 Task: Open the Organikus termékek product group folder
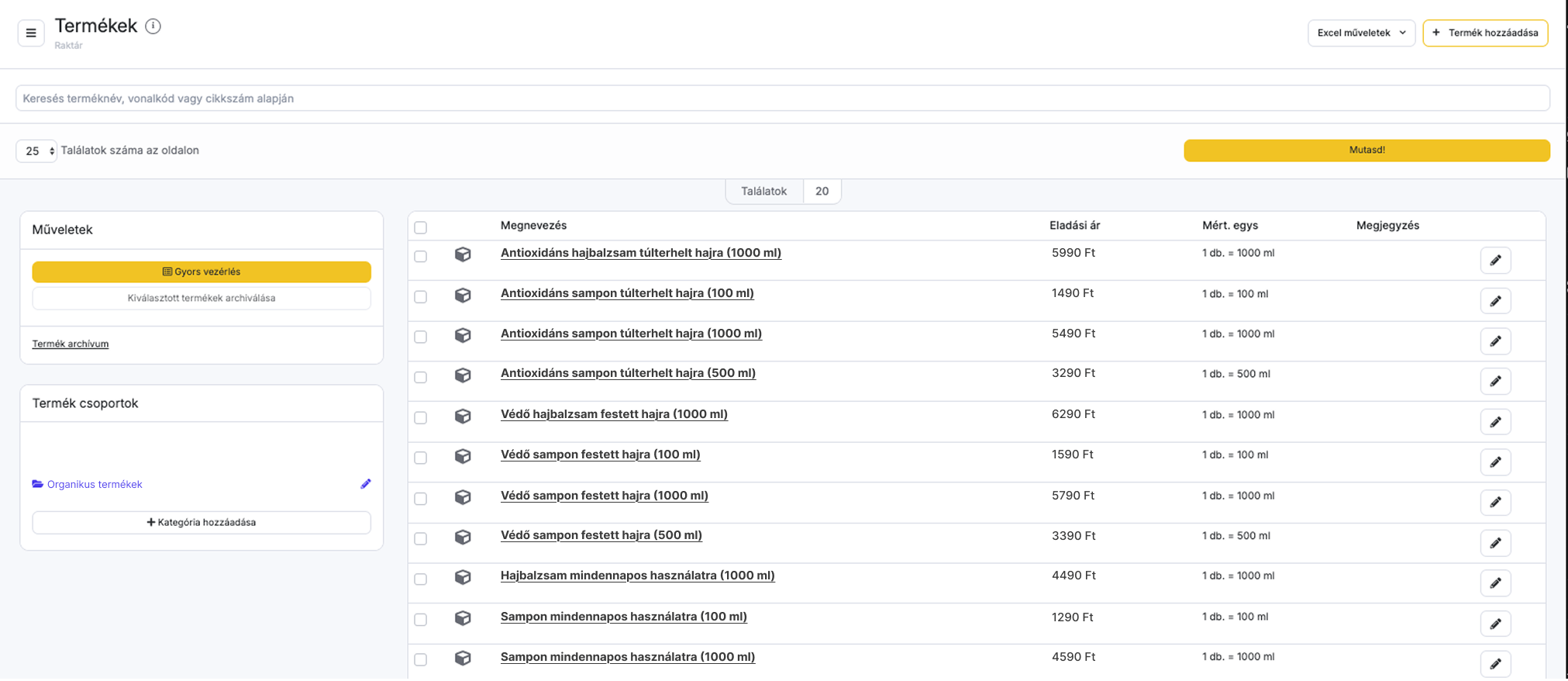point(94,484)
